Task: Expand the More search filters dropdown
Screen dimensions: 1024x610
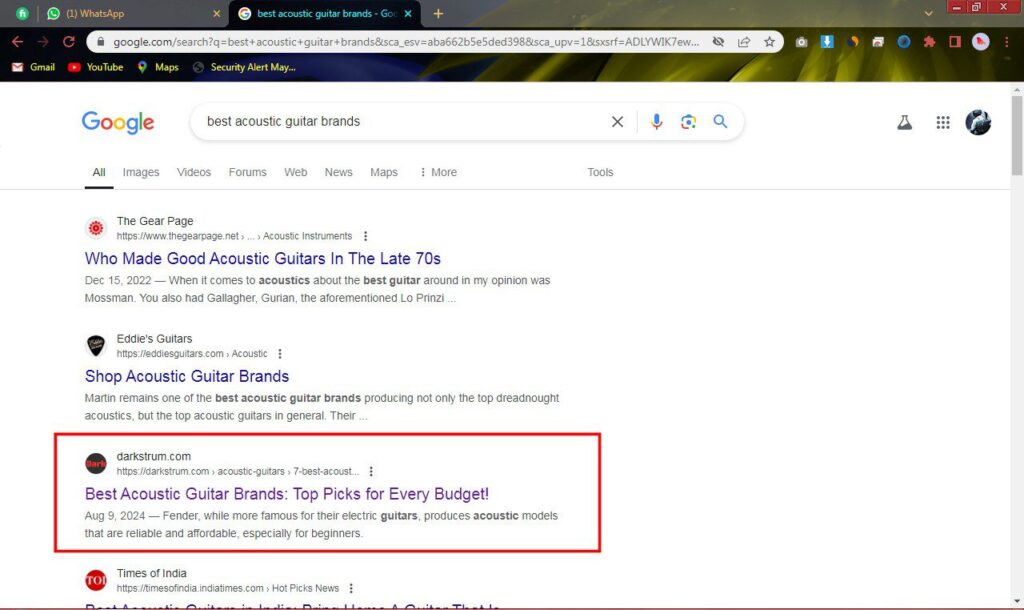Action: (x=438, y=172)
